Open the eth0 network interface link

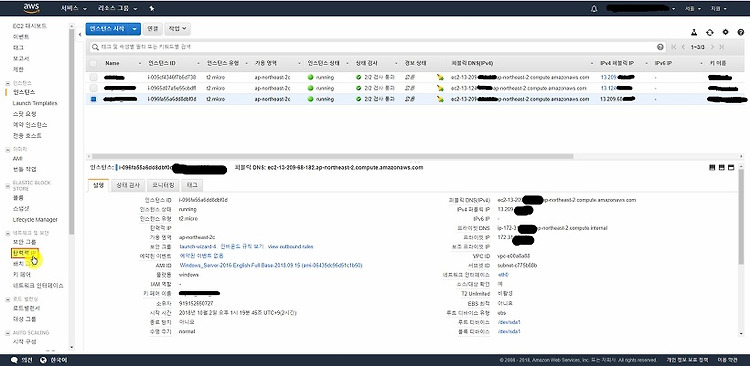click(503, 275)
